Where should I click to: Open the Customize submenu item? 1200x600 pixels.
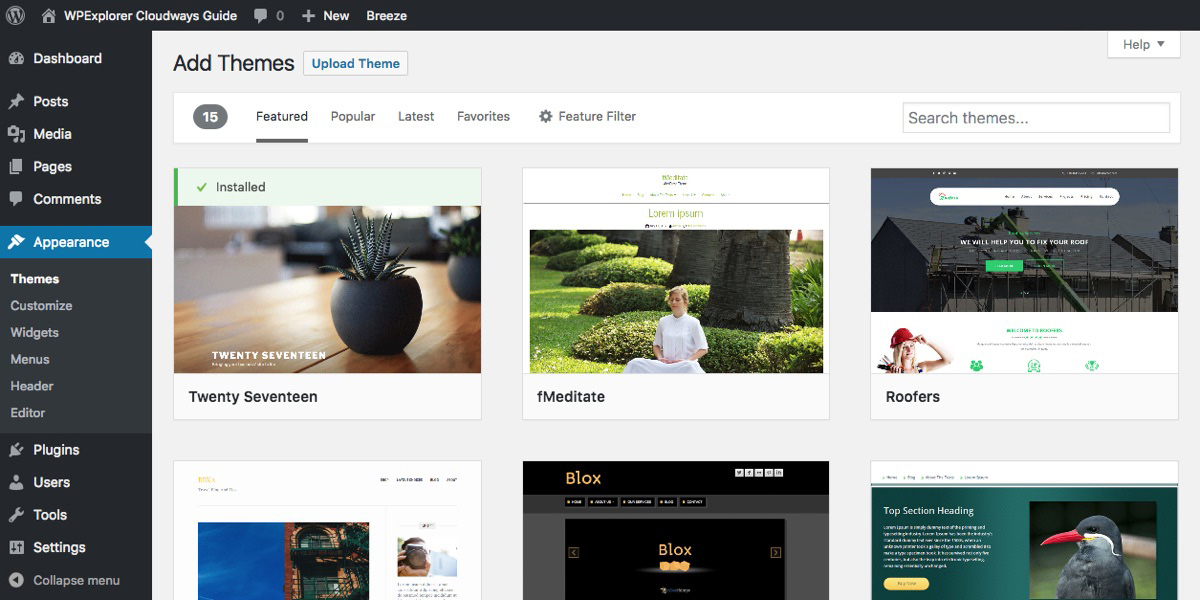(41, 306)
